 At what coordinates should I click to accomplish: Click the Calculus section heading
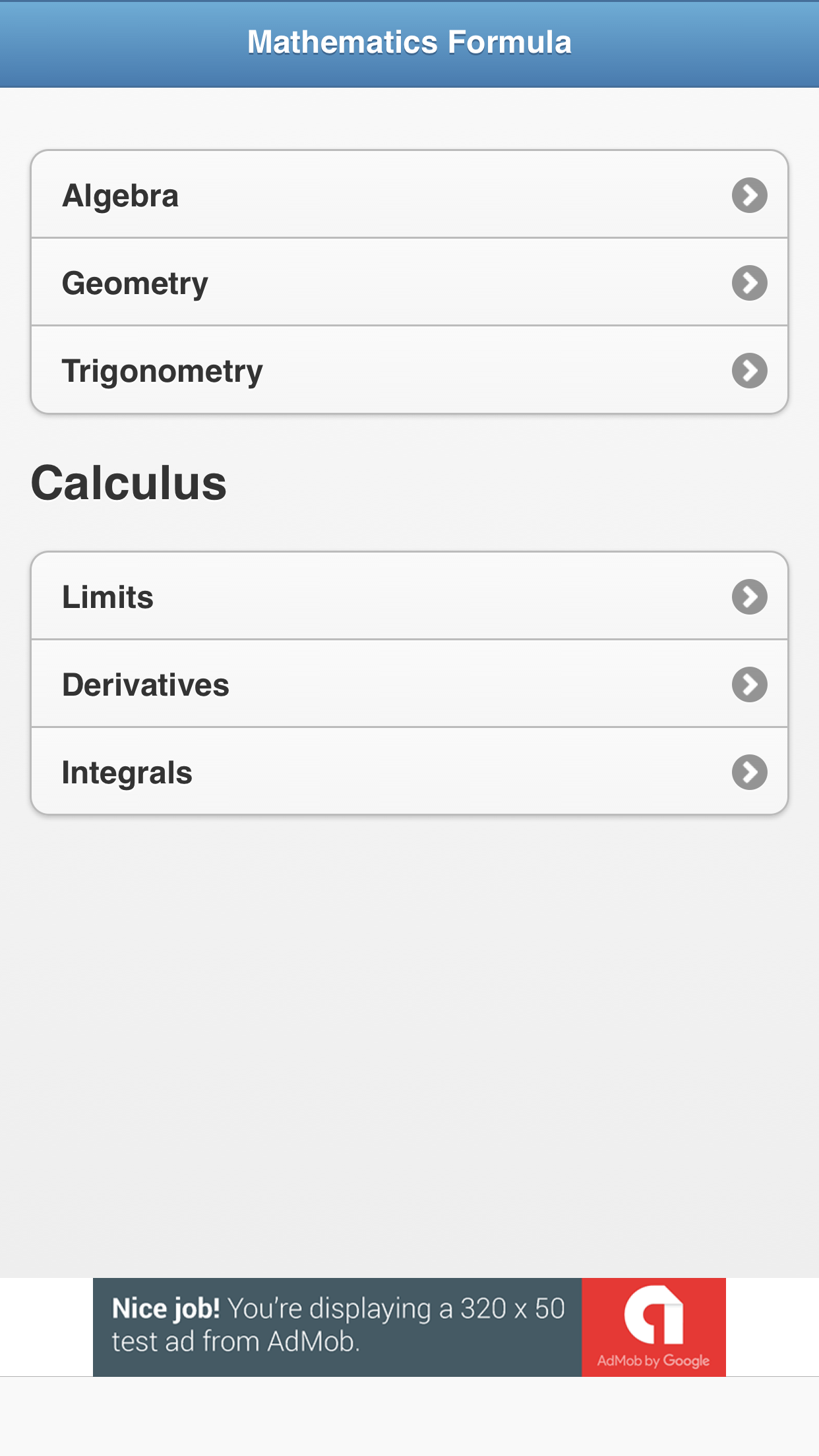pyautogui.click(x=129, y=483)
